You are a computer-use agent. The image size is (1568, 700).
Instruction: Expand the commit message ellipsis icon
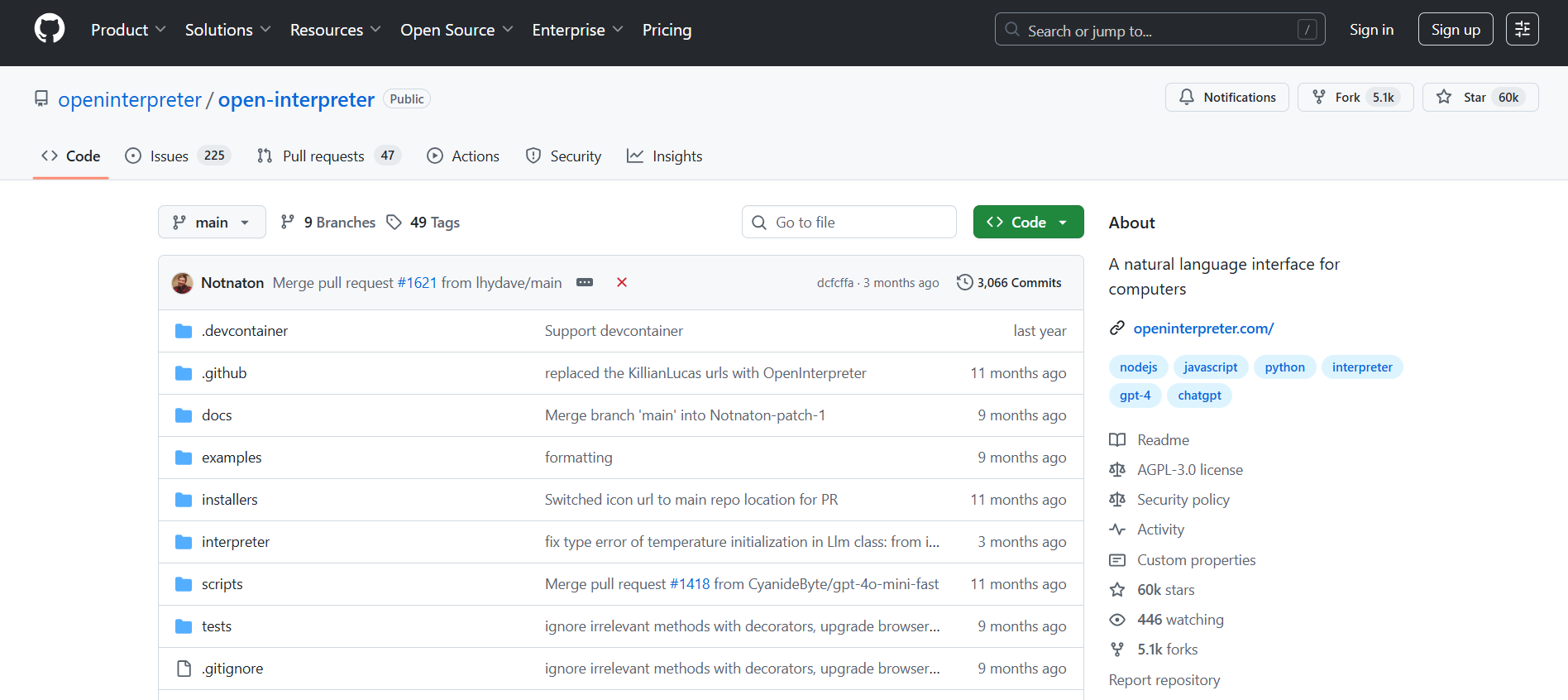pos(585,282)
